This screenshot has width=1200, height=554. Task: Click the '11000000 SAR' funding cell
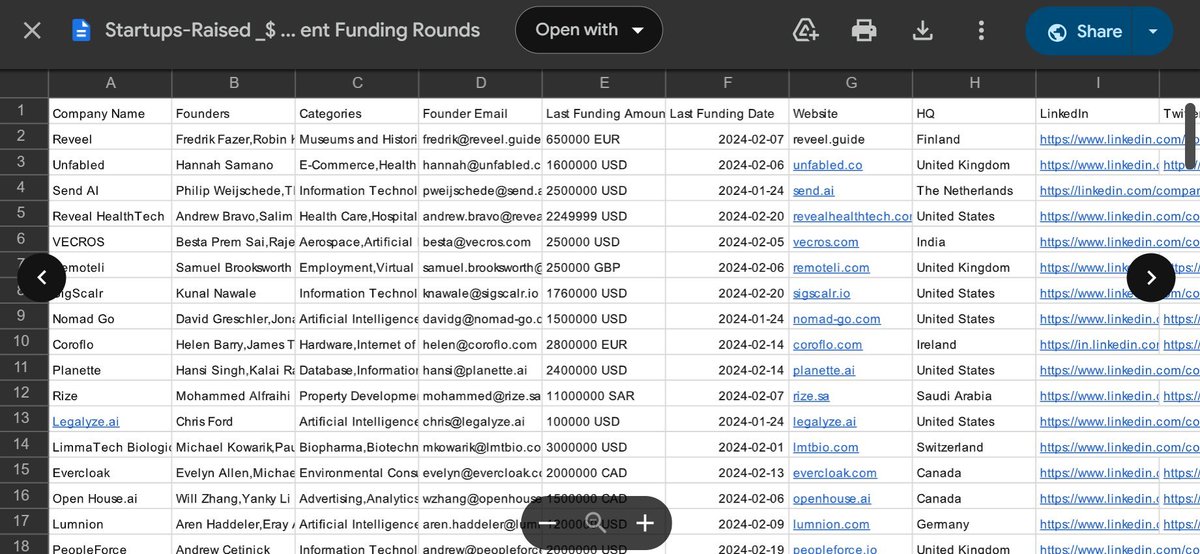point(604,396)
